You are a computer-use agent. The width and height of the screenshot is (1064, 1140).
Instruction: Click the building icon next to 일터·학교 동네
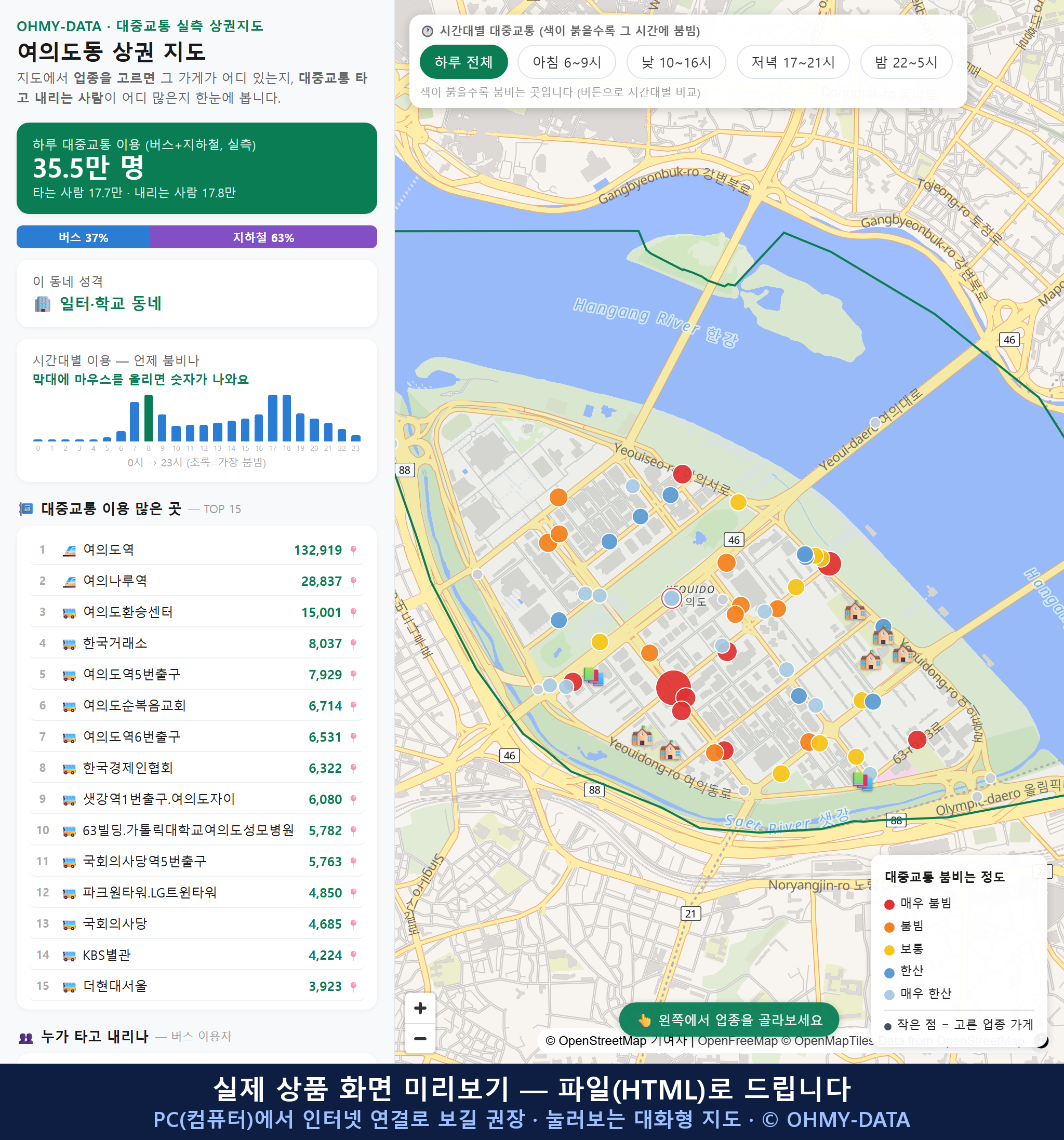pyautogui.click(x=43, y=303)
